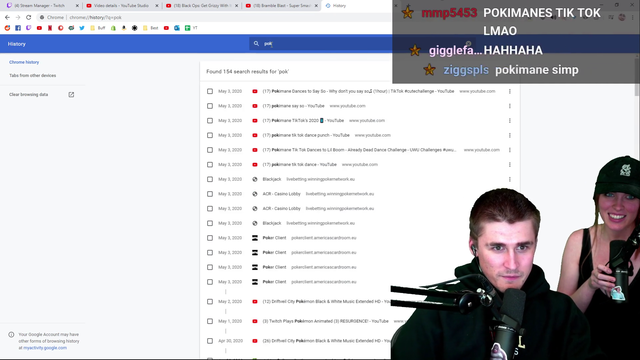Select Chrome history in the sidebar
This screenshot has height=360, width=640.
coord(24,62)
